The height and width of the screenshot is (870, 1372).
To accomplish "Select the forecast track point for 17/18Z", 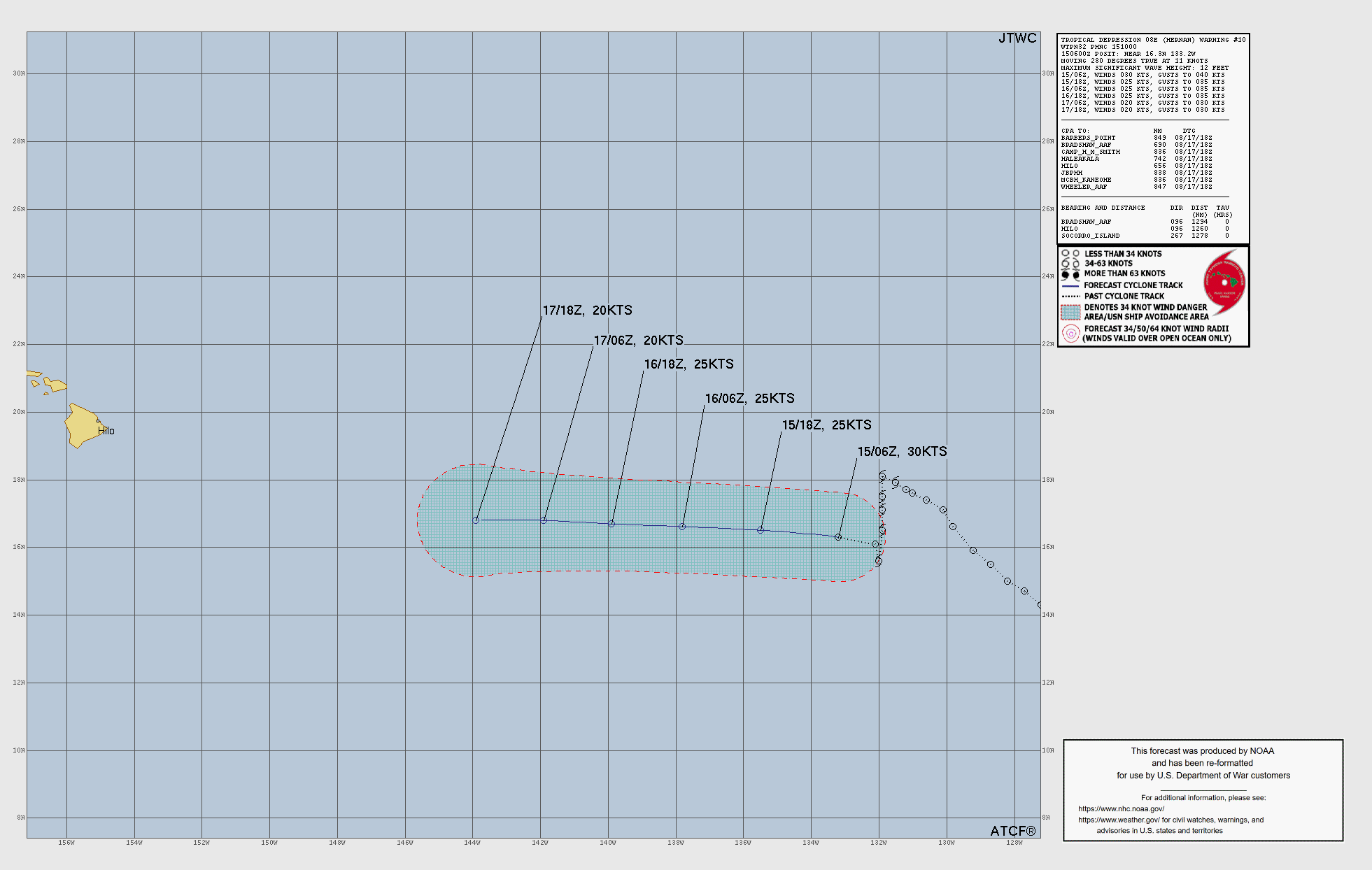I will click(x=476, y=520).
